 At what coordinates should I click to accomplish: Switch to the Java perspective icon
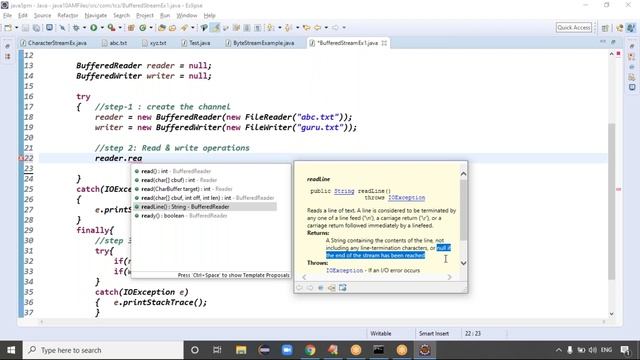coord(631,28)
